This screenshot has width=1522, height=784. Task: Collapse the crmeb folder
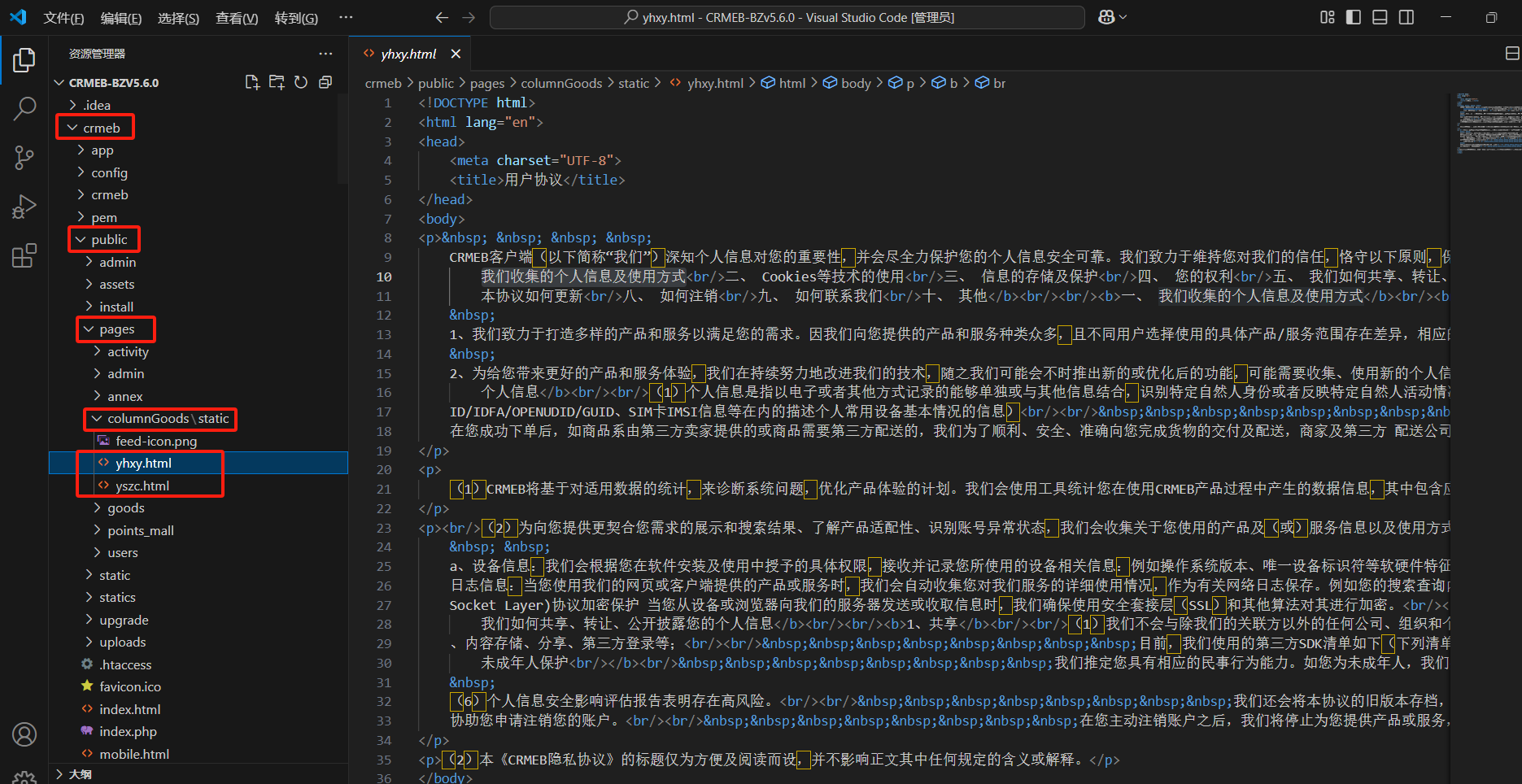pyautogui.click(x=198, y=128)
